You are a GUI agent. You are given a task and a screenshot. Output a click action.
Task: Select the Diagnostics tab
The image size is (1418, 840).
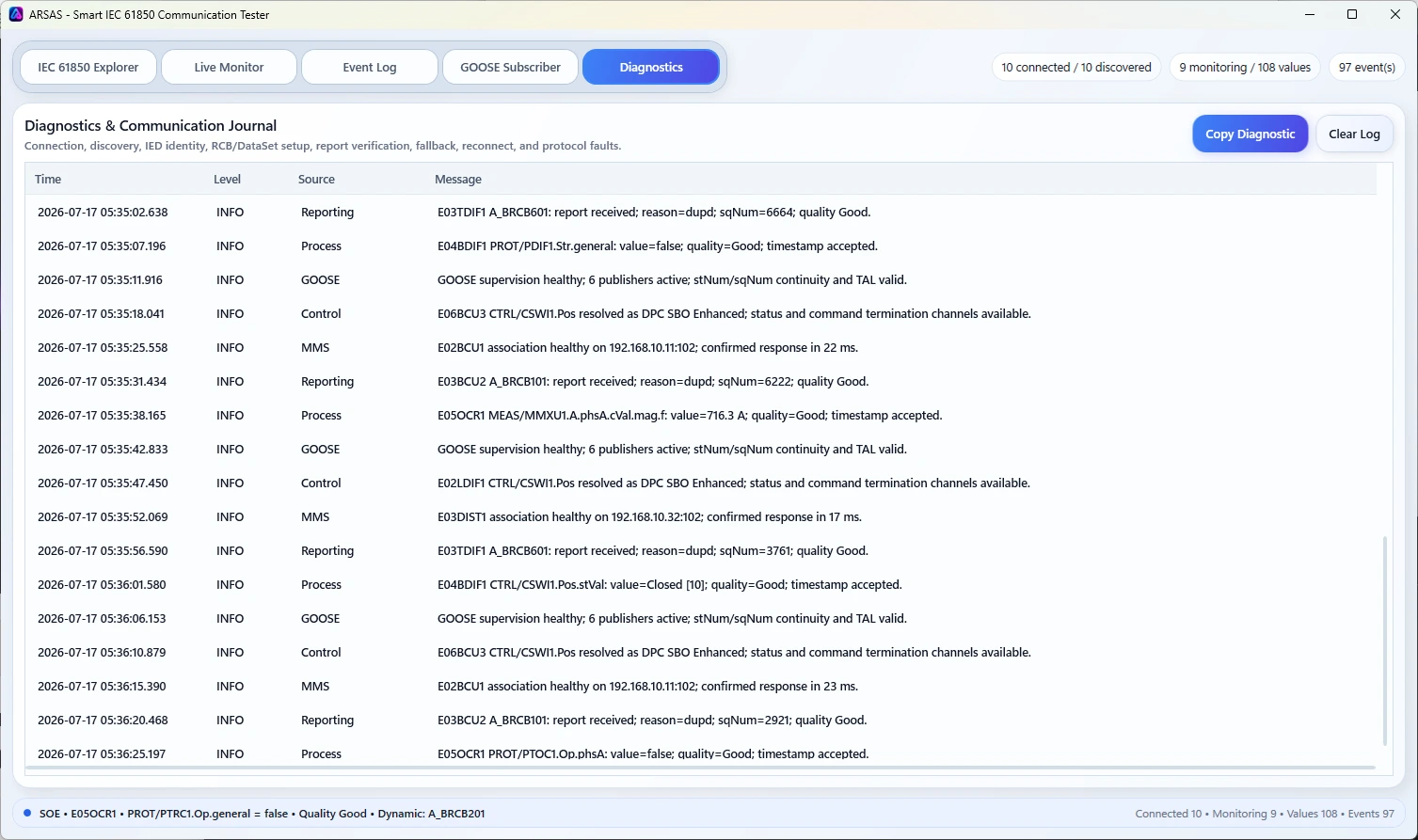point(651,67)
